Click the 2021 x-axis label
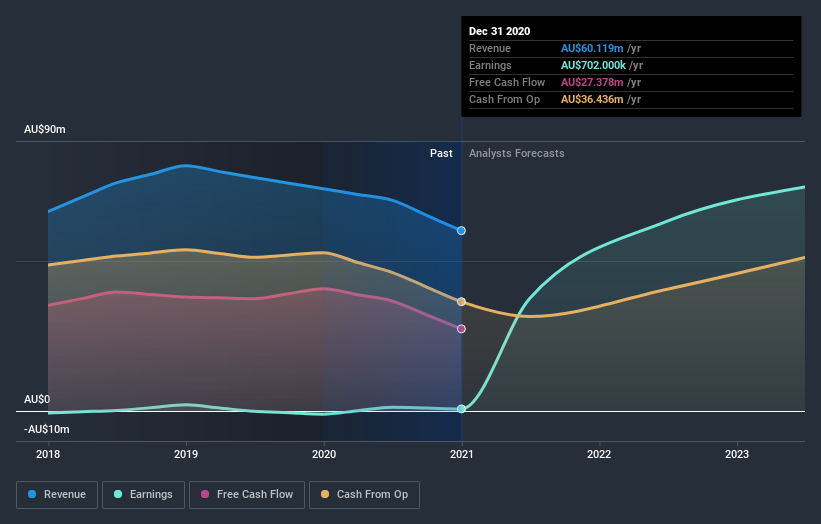Image resolution: width=821 pixels, height=524 pixels. coord(462,454)
